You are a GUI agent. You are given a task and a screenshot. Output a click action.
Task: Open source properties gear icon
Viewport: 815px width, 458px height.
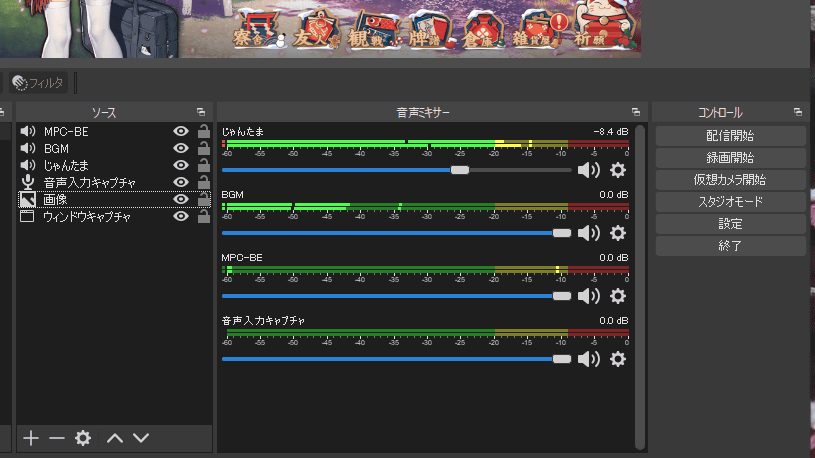(83, 438)
